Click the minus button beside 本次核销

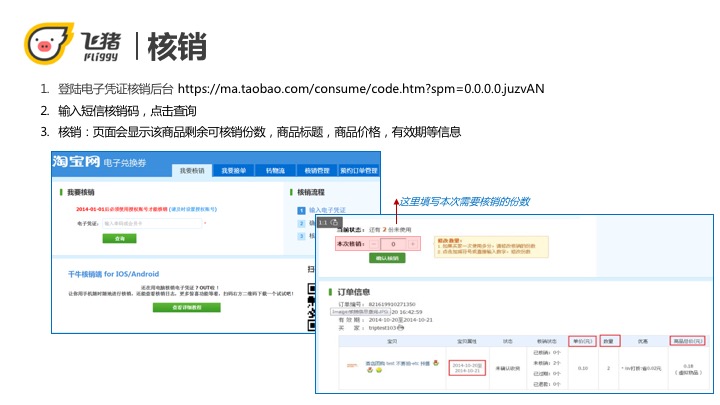point(374,244)
